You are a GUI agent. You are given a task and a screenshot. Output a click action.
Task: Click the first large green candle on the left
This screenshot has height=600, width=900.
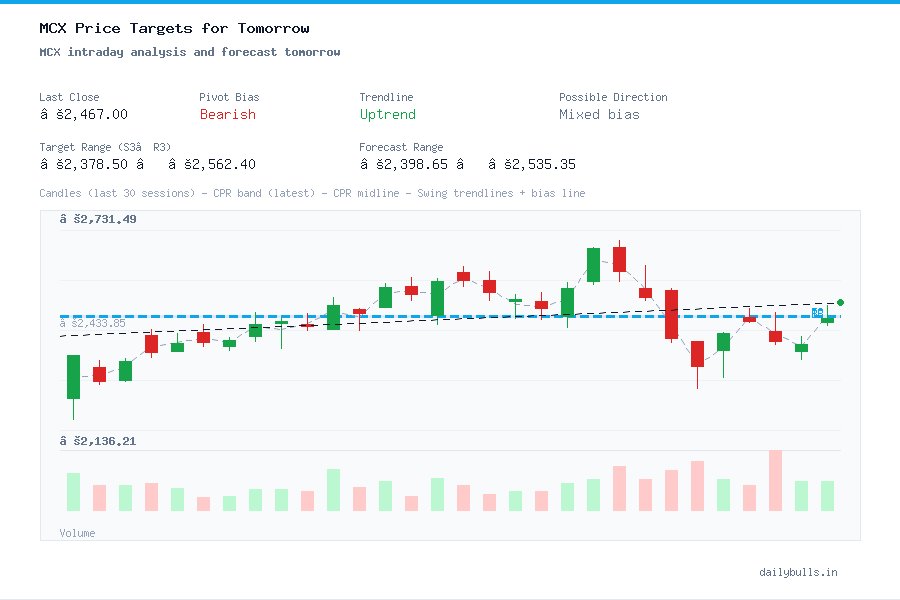point(72,378)
